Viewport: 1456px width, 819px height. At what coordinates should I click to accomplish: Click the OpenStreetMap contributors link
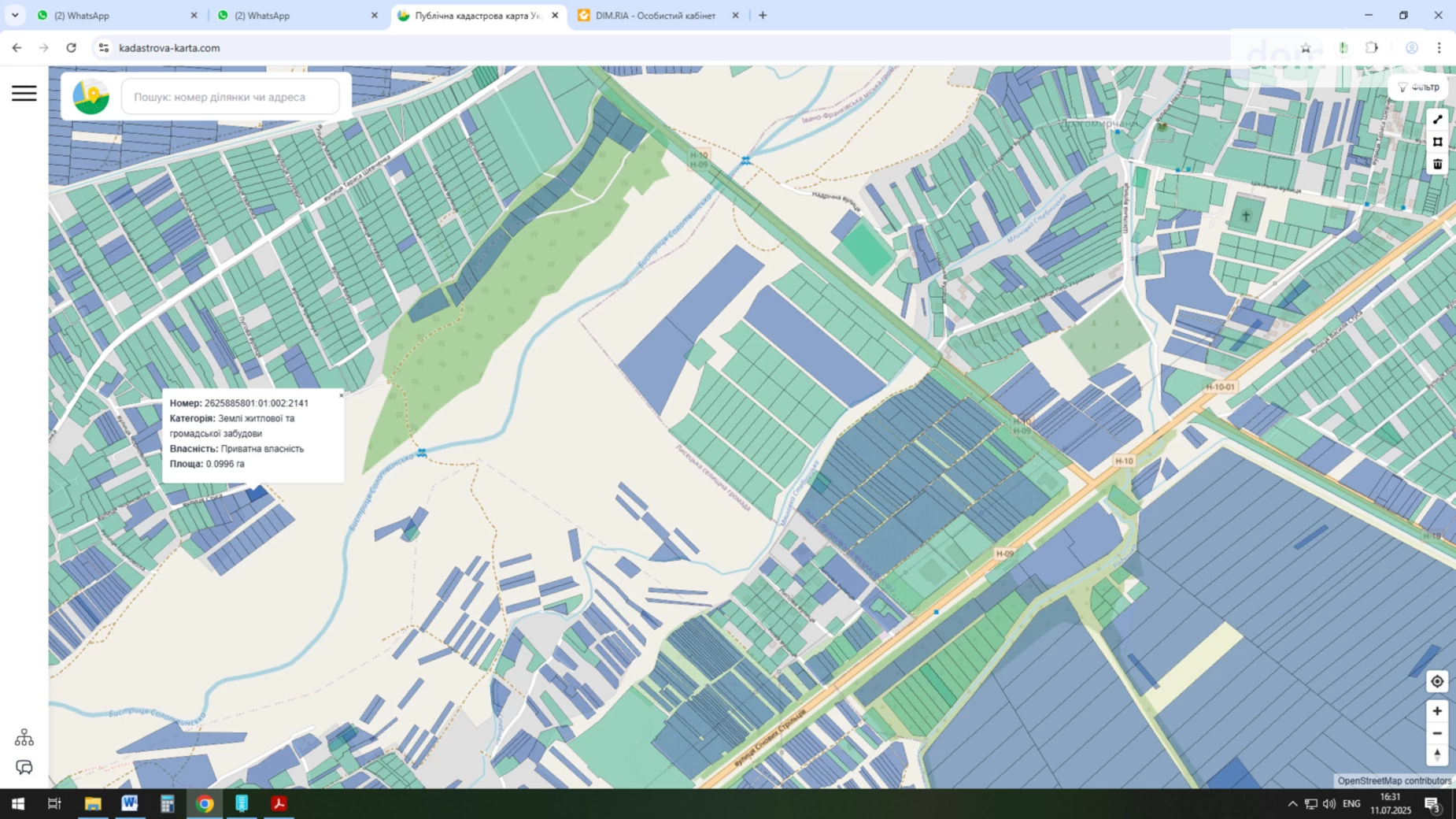(x=1394, y=780)
